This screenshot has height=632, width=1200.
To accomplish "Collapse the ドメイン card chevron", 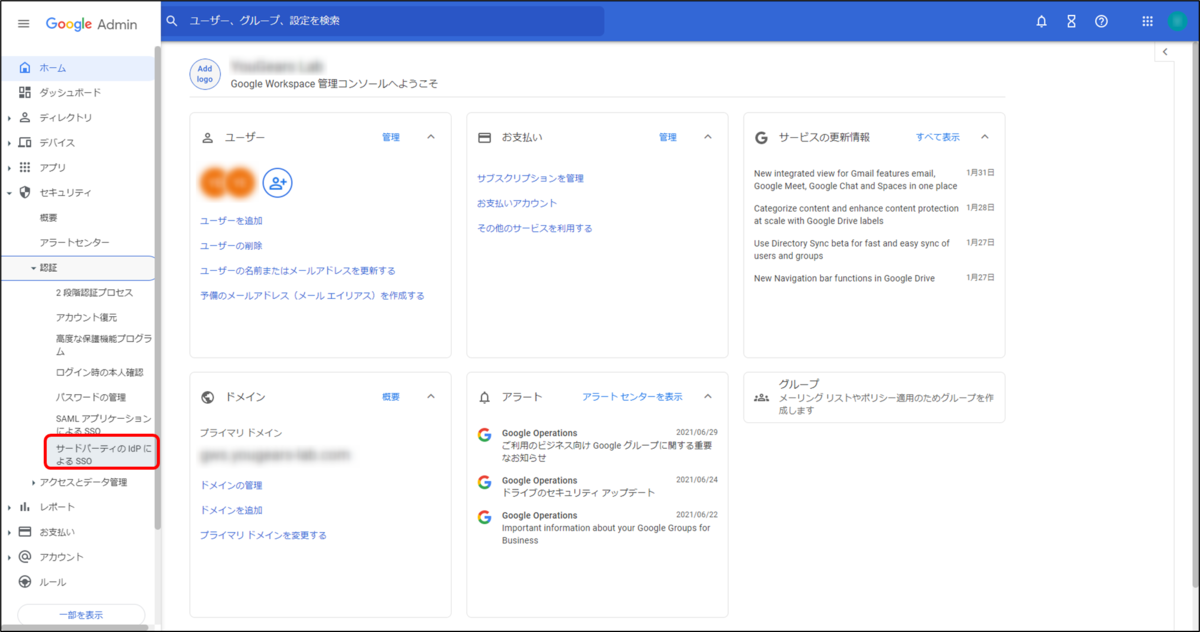I will click(431, 397).
